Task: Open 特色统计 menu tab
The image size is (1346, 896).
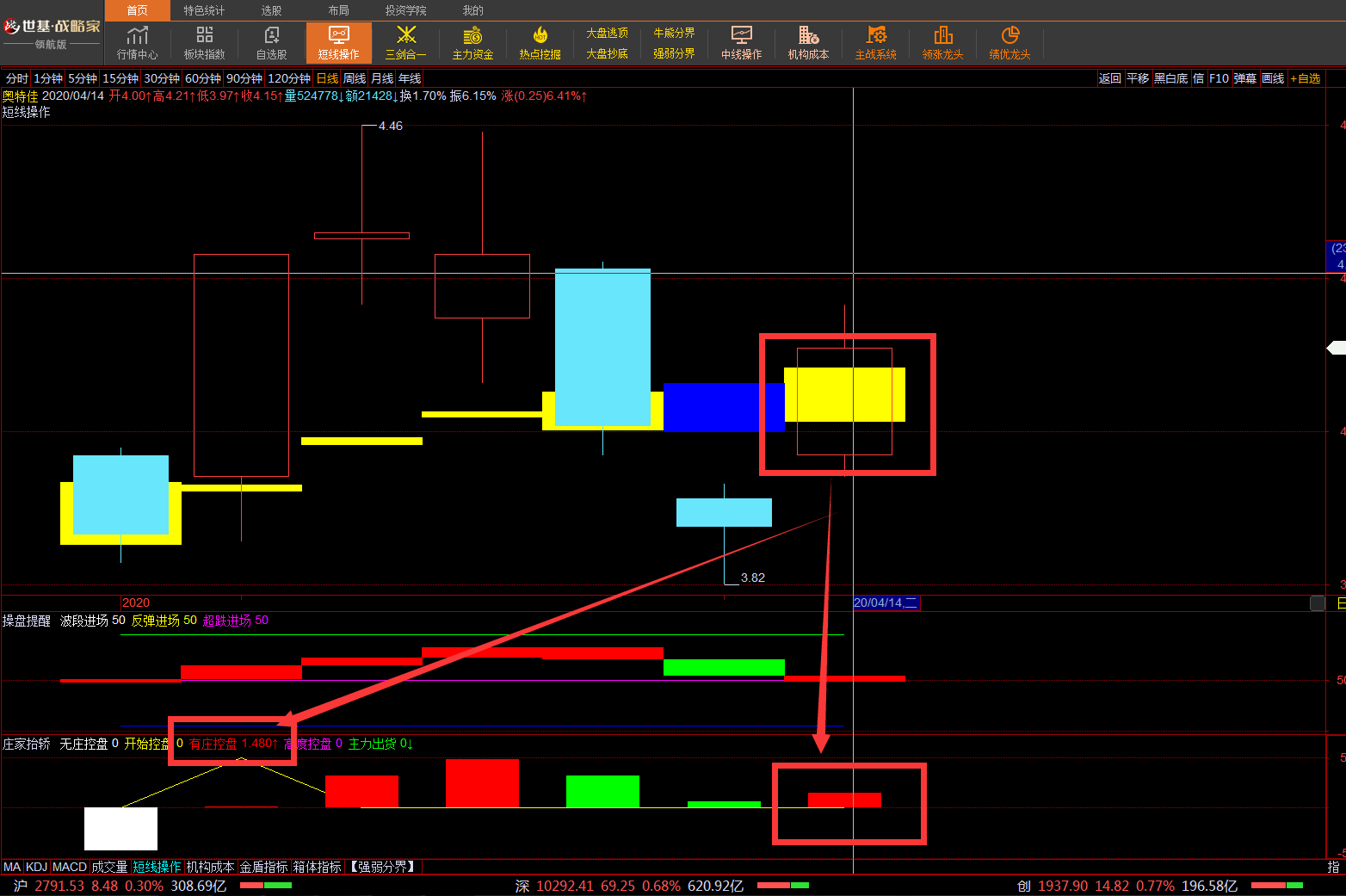Action: [204, 10]
